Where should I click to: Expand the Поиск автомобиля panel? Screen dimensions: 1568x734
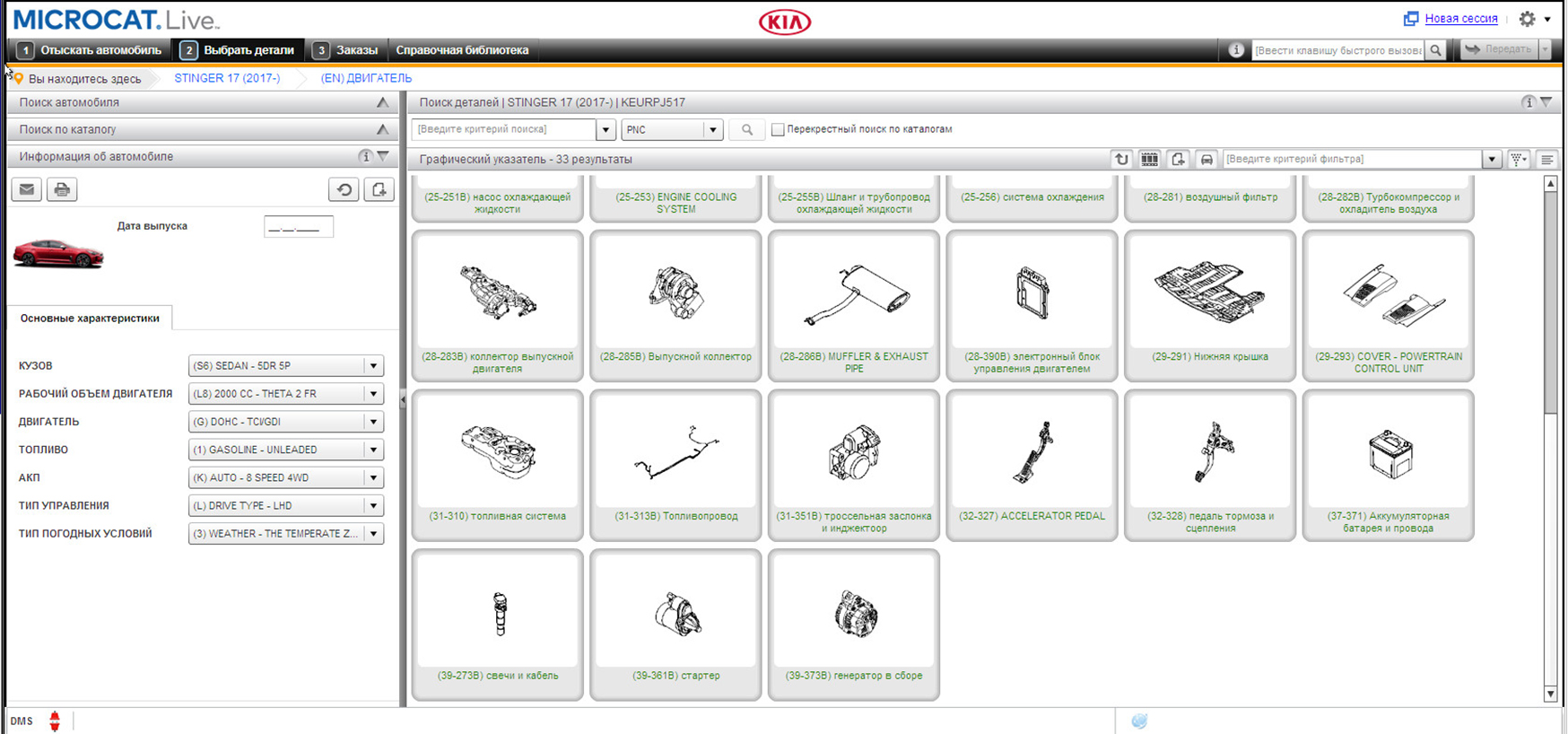(x=382, y=102)
